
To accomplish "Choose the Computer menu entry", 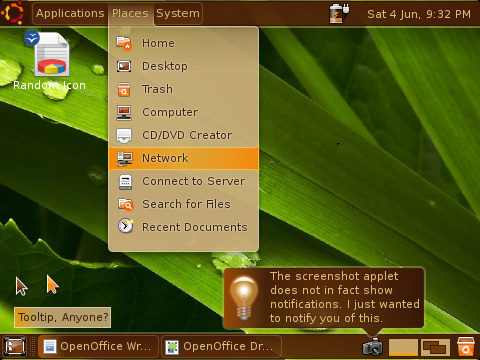I will pos(184,112).
